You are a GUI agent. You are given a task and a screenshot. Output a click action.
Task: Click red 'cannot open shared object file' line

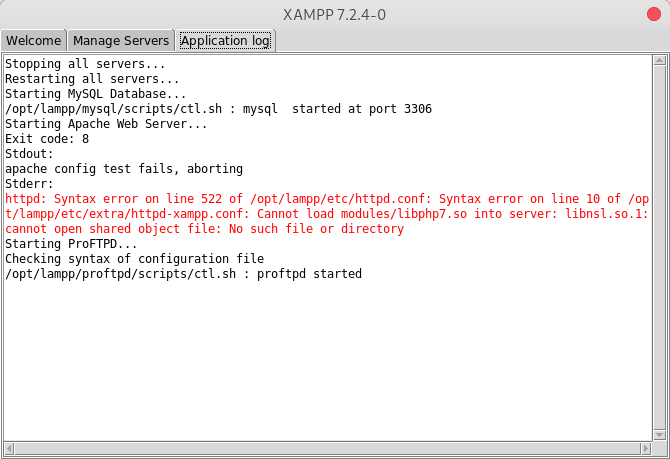pyautogui.click(x=204, y=229)
